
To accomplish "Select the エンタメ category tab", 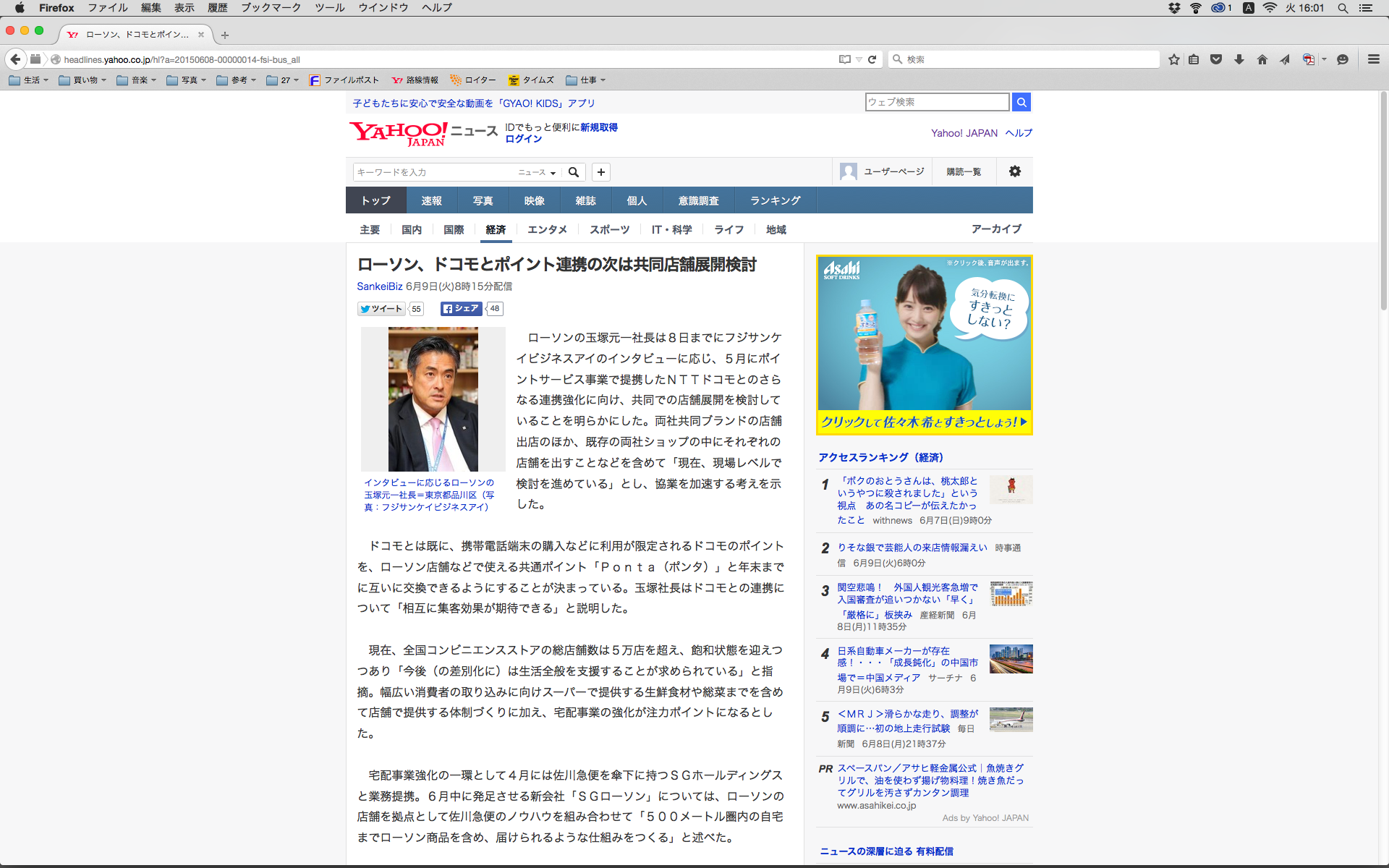I will tap(547, 229).
